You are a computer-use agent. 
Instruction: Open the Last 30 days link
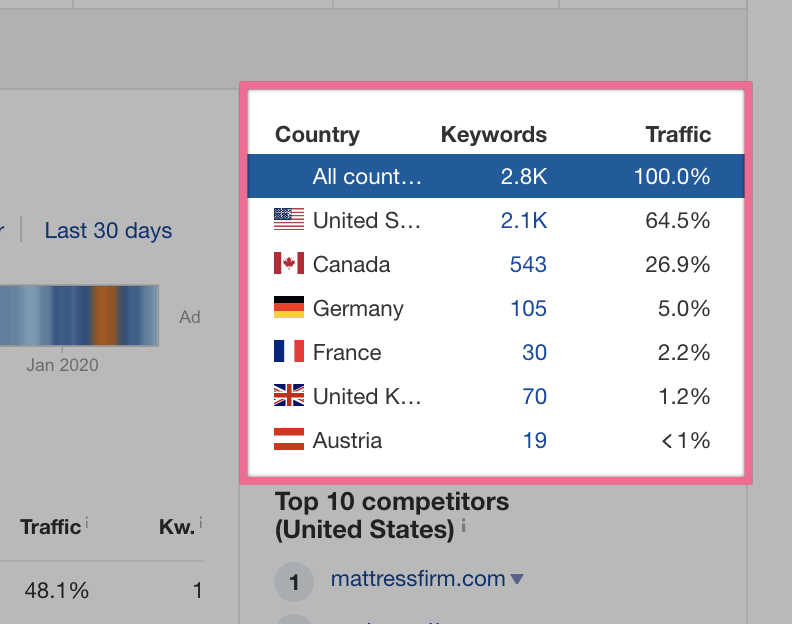point(108,231)
